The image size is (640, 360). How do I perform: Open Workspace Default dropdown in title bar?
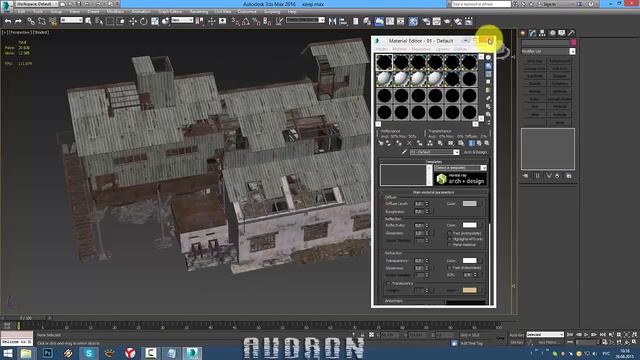[x=36, y=4]
